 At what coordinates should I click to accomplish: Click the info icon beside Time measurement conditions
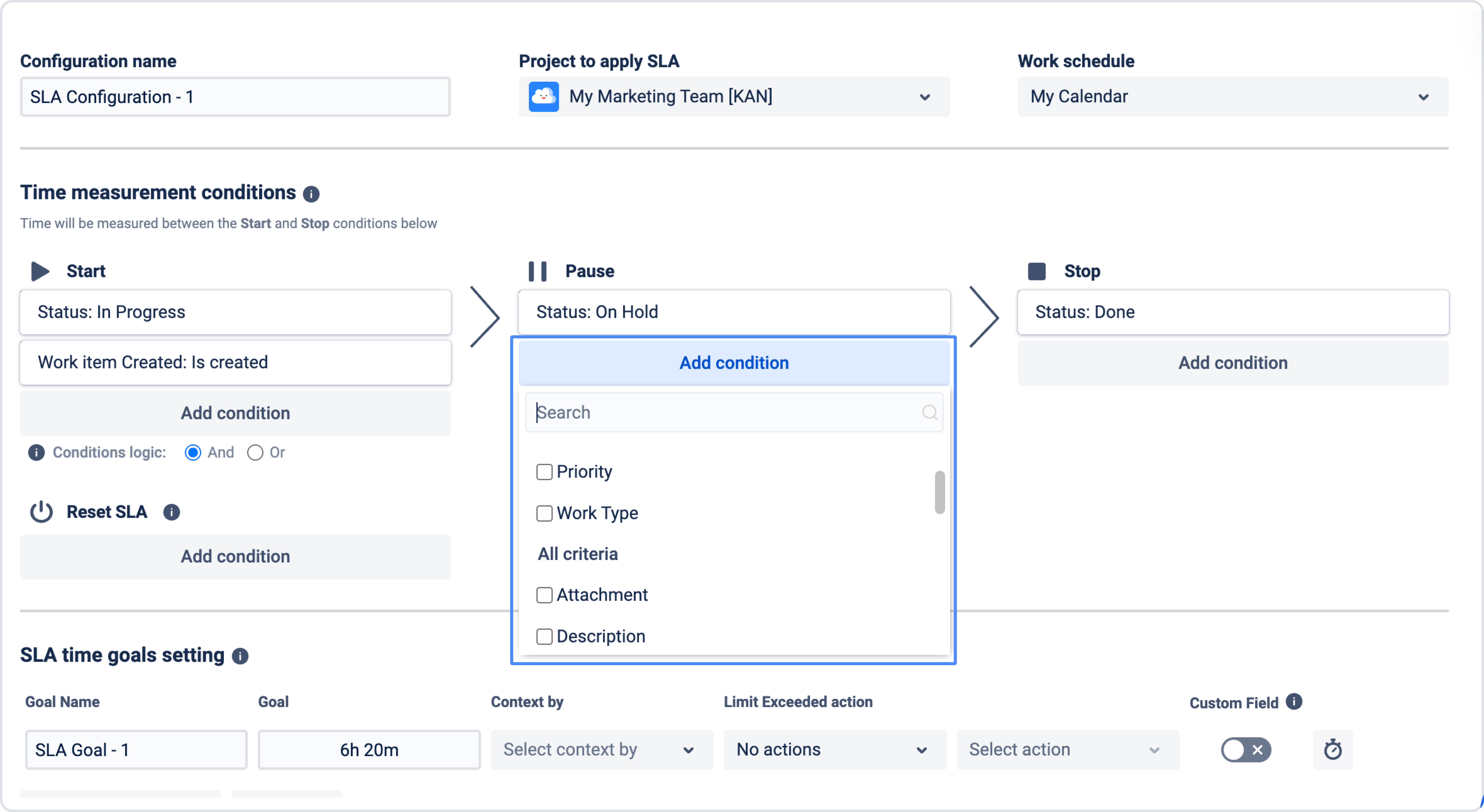[311, 194]
